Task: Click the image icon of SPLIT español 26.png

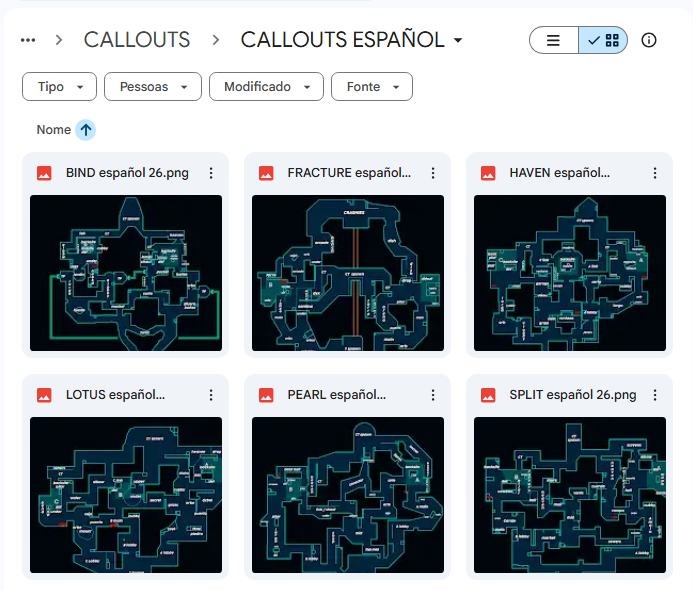Action: click(488, 395)
